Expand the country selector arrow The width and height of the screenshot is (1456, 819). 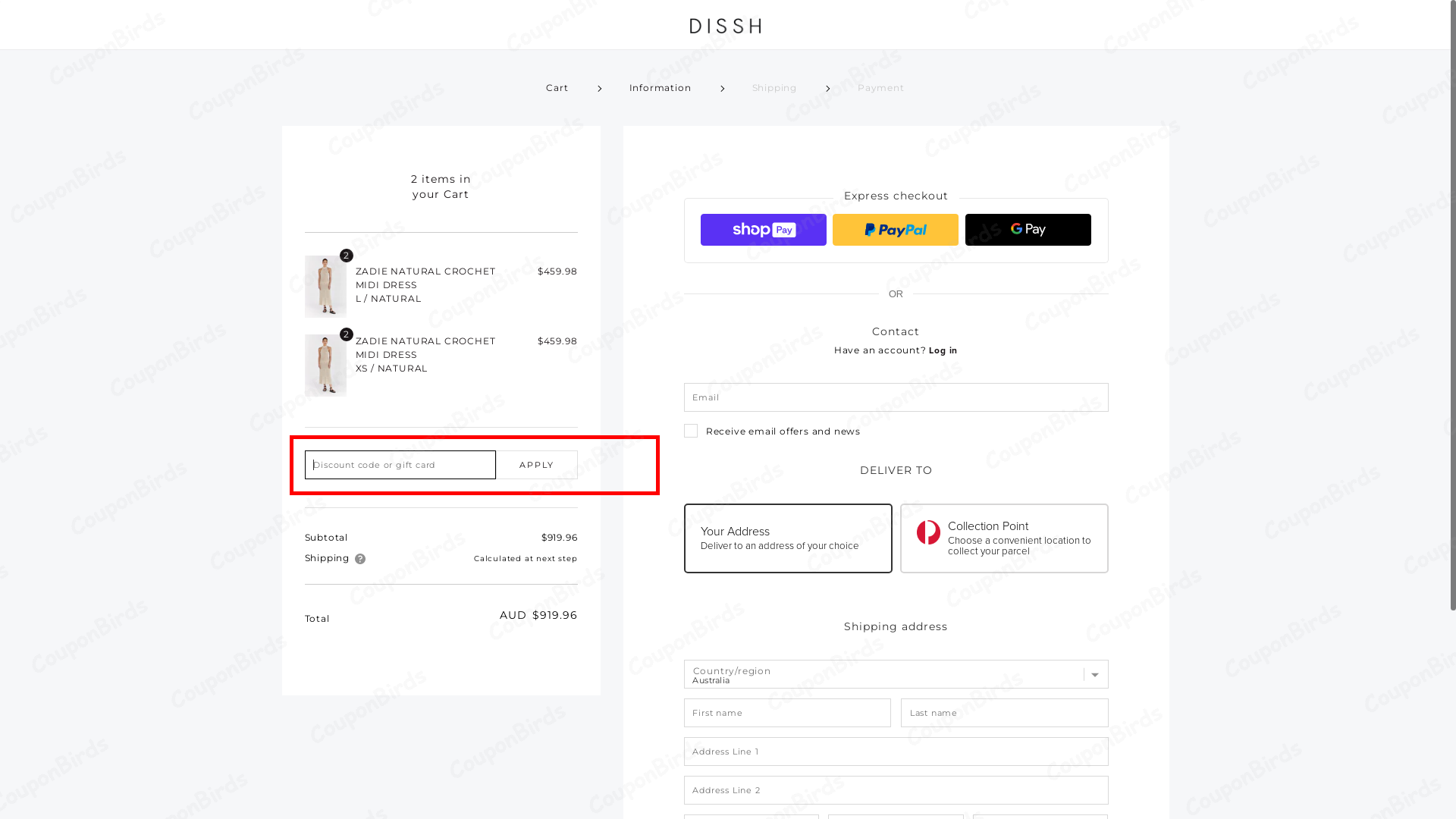coord(1094,674)
